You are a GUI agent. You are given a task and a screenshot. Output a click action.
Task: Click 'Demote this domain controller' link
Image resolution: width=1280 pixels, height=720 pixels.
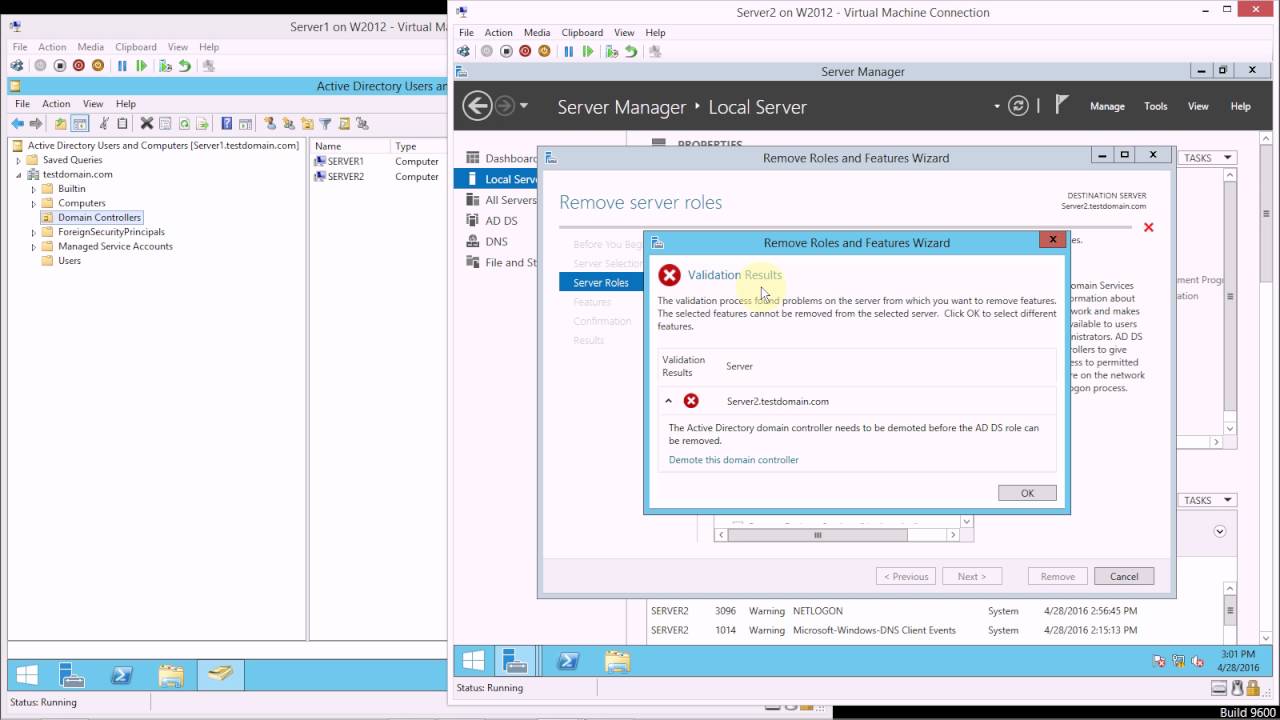733,460
